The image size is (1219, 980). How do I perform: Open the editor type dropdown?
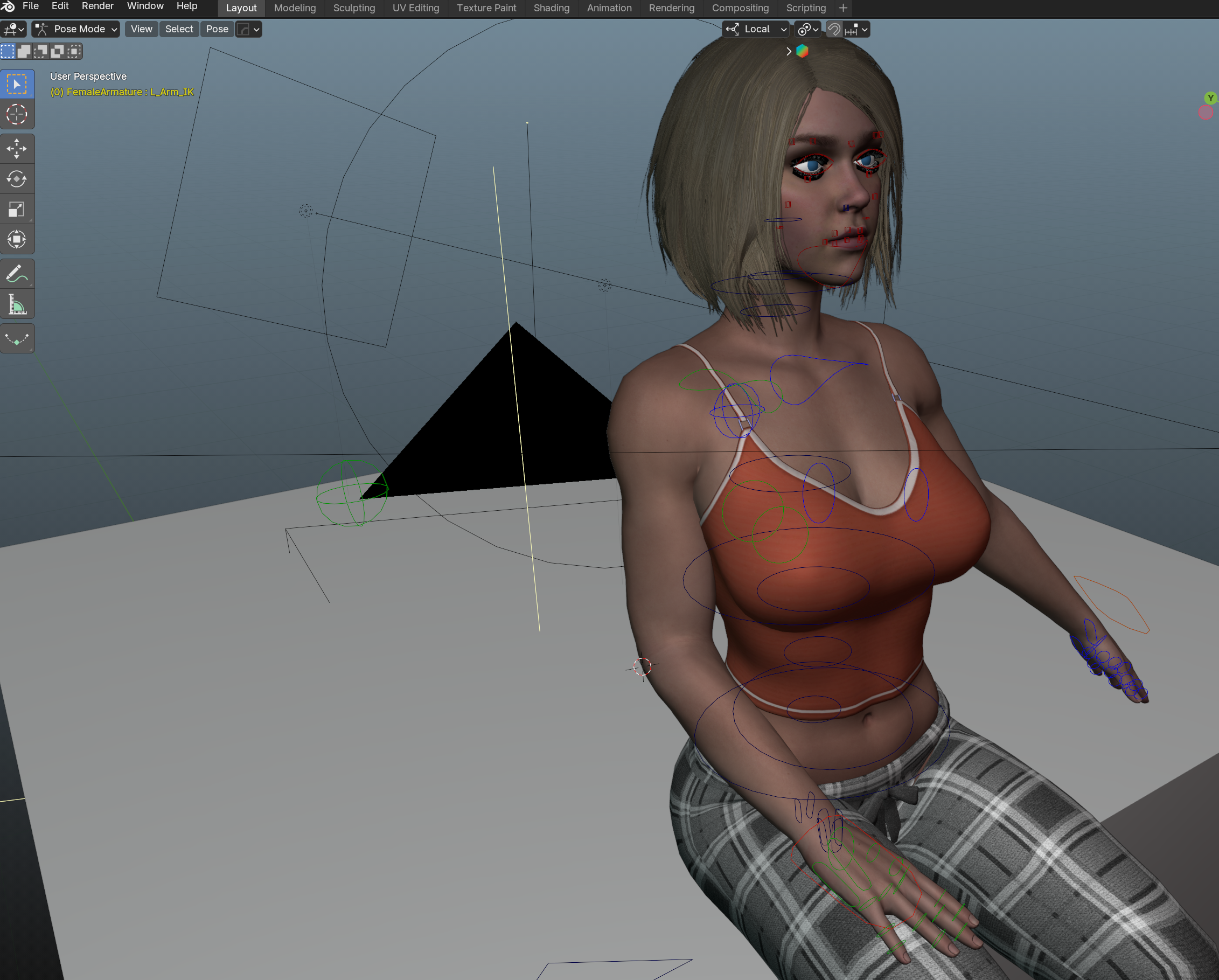pos(13,29)
